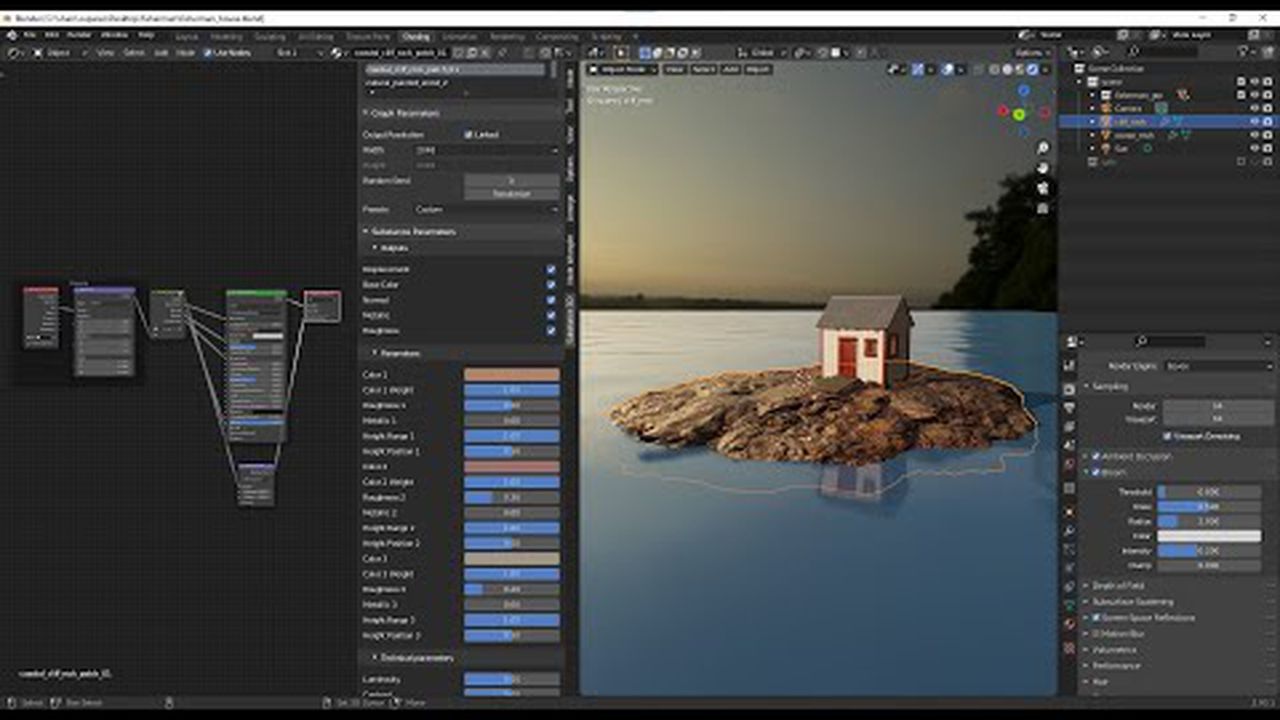The image size is (1280, 720).
Task: Click the Color 1 swatch
Action: coord(512,372)
